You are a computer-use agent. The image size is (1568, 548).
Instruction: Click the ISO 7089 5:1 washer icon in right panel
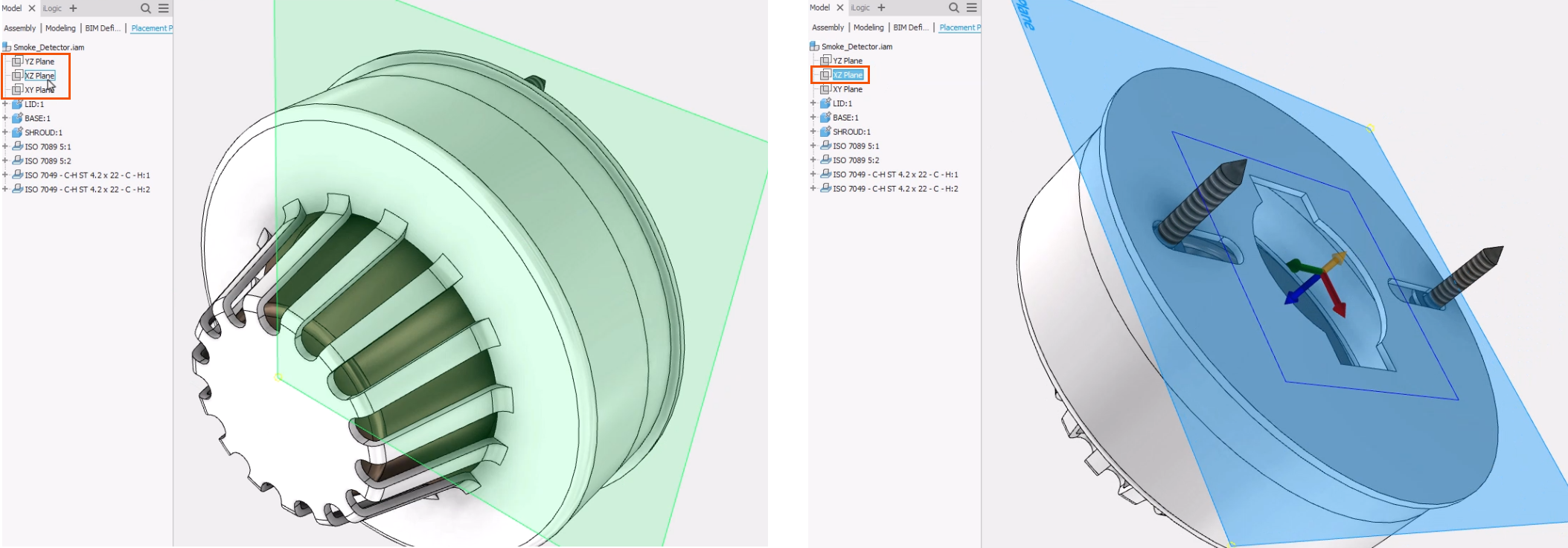tap(825, 146)
